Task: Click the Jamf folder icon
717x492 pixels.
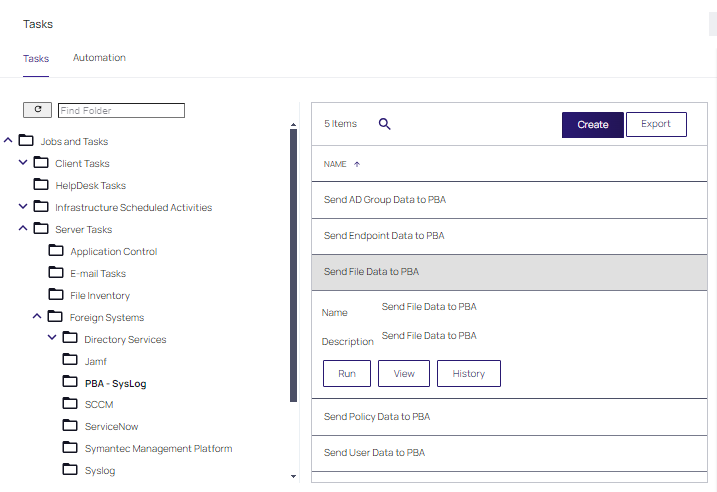Action: (x=70, y=360)
